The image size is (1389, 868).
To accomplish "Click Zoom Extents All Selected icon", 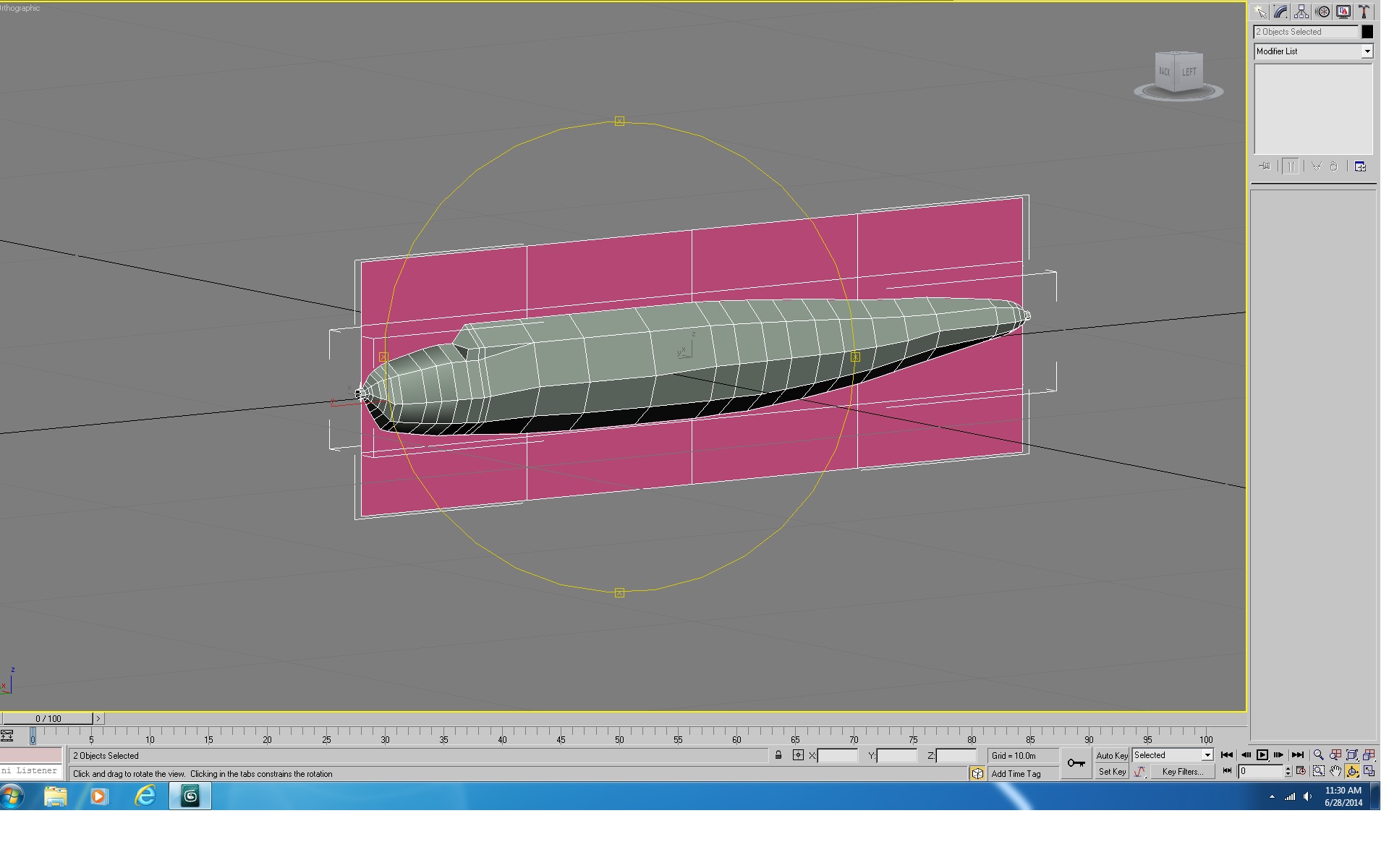I will pos(1369,755).
